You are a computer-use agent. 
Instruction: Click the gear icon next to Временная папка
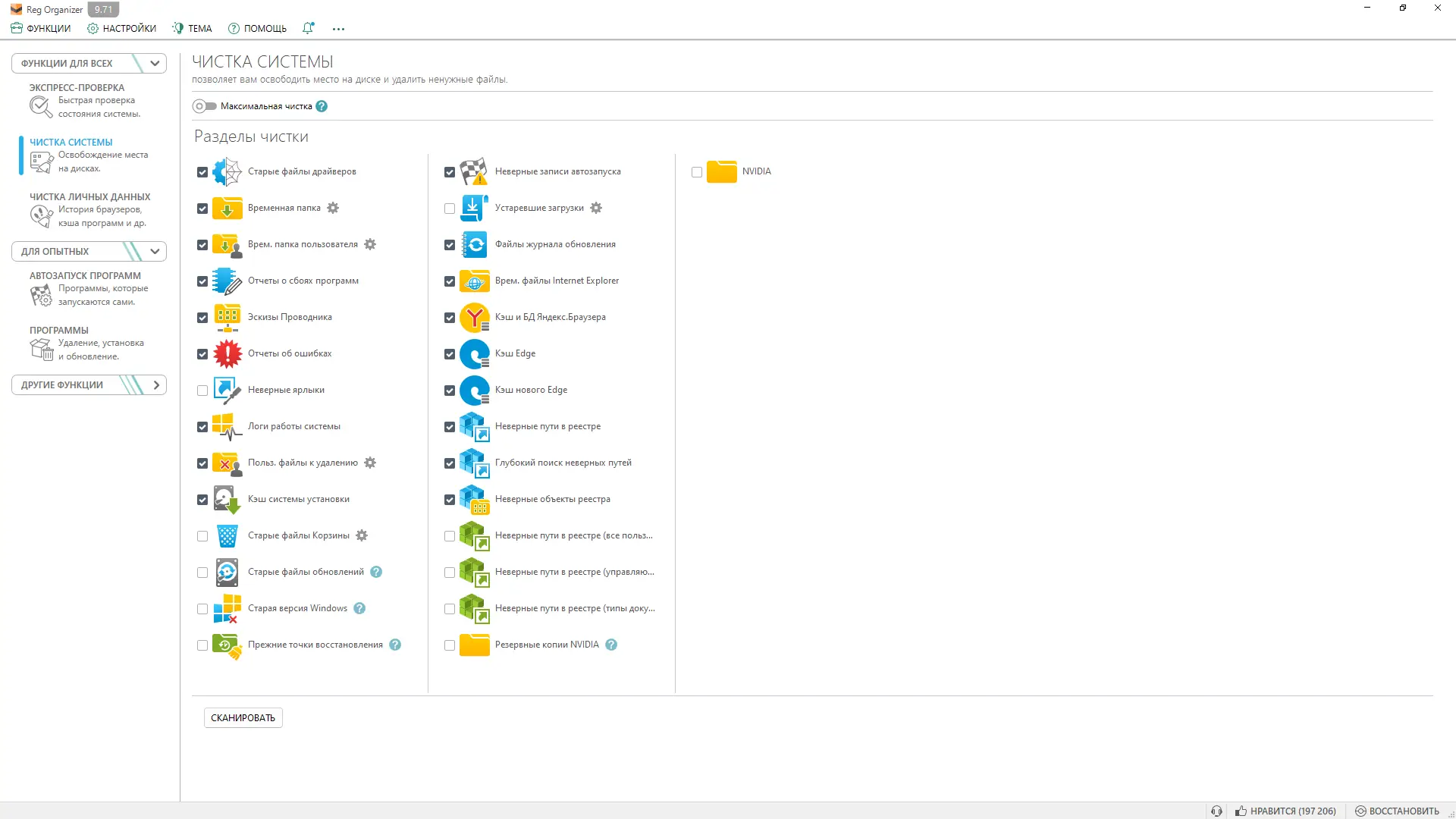pos(333,208)
